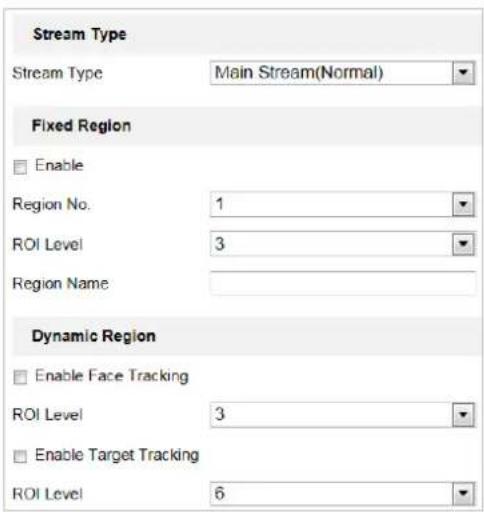Expand the Region No. dropdown arrow
This screenshot has width=484, height=512.
pos(463,204)
